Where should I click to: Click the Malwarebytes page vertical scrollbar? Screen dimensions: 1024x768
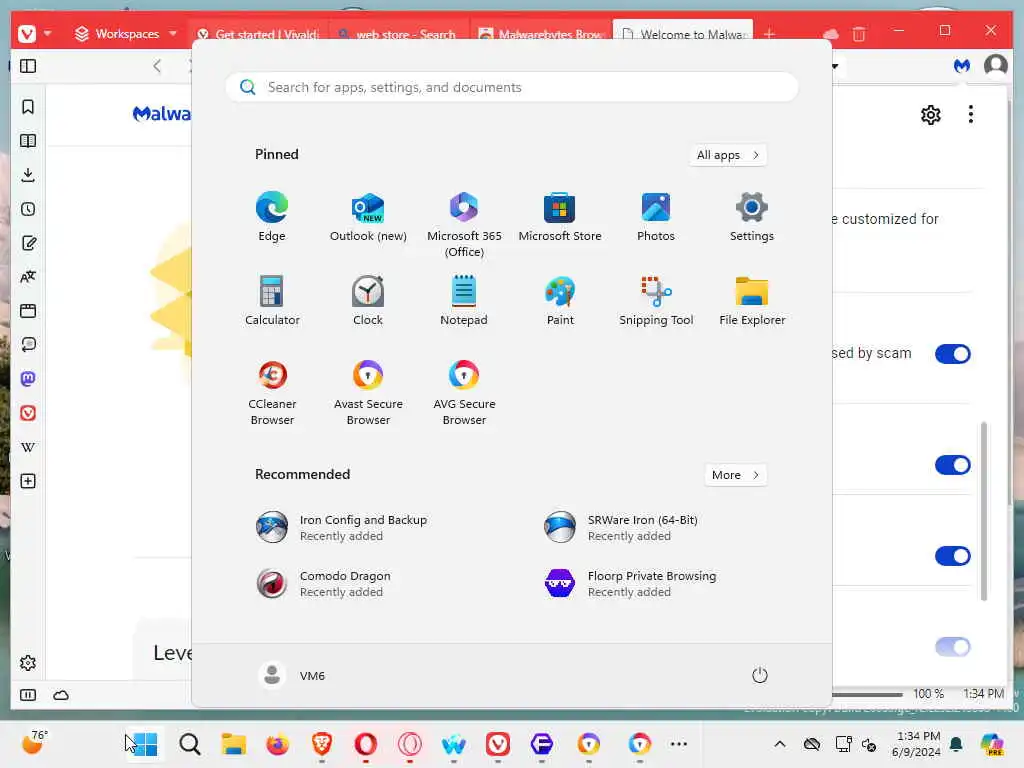point(984,511)
